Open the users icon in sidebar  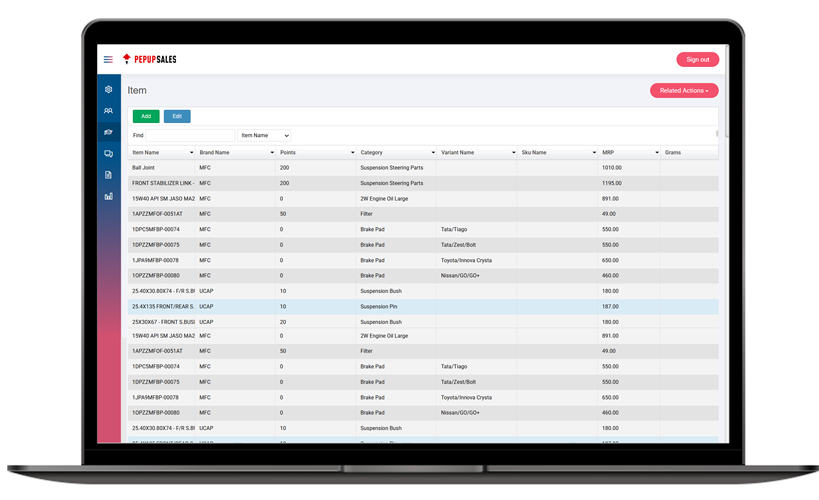point(108,111)
